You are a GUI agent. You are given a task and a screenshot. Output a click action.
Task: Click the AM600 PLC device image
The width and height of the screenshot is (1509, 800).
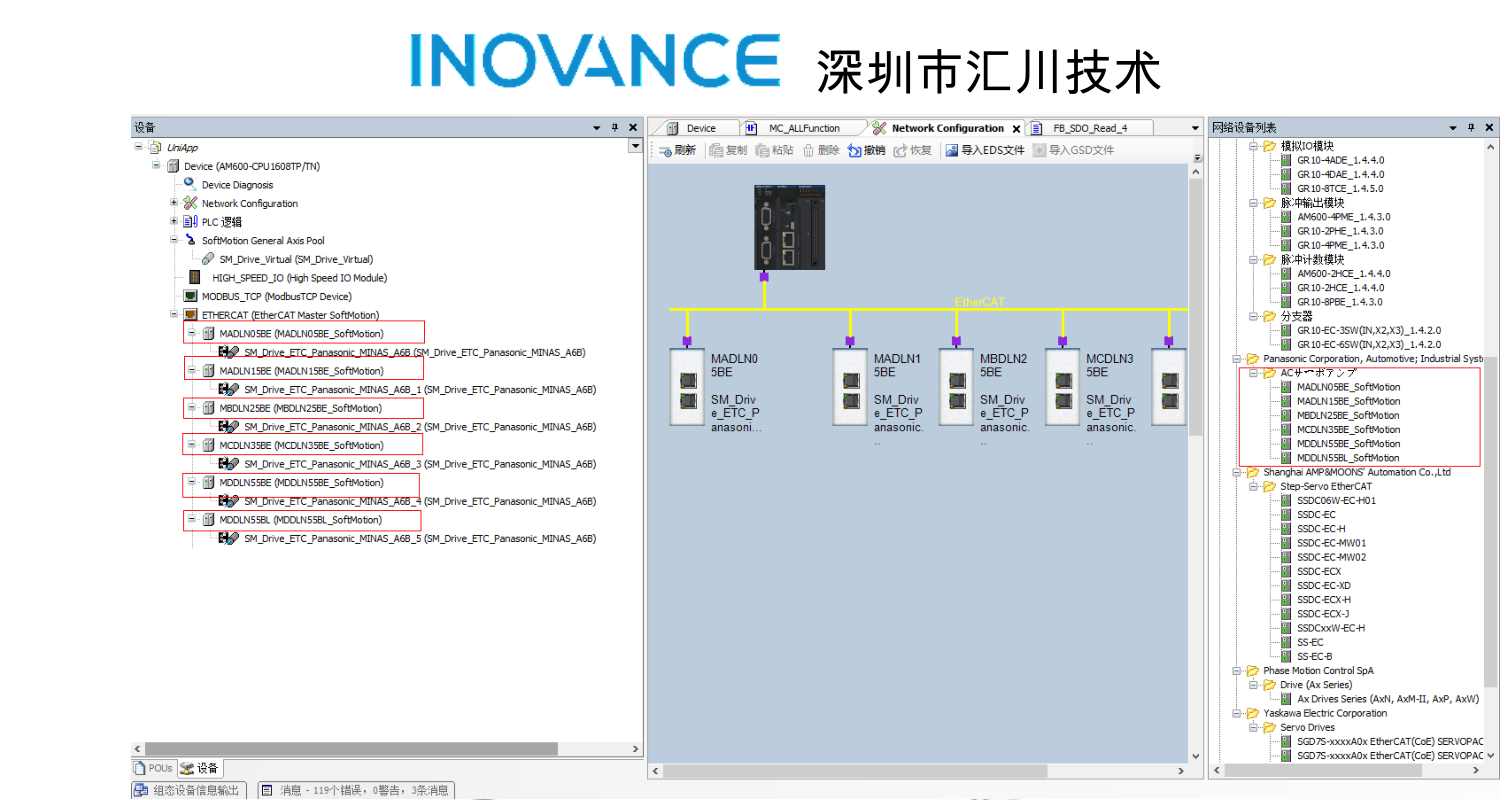[790, 227]
